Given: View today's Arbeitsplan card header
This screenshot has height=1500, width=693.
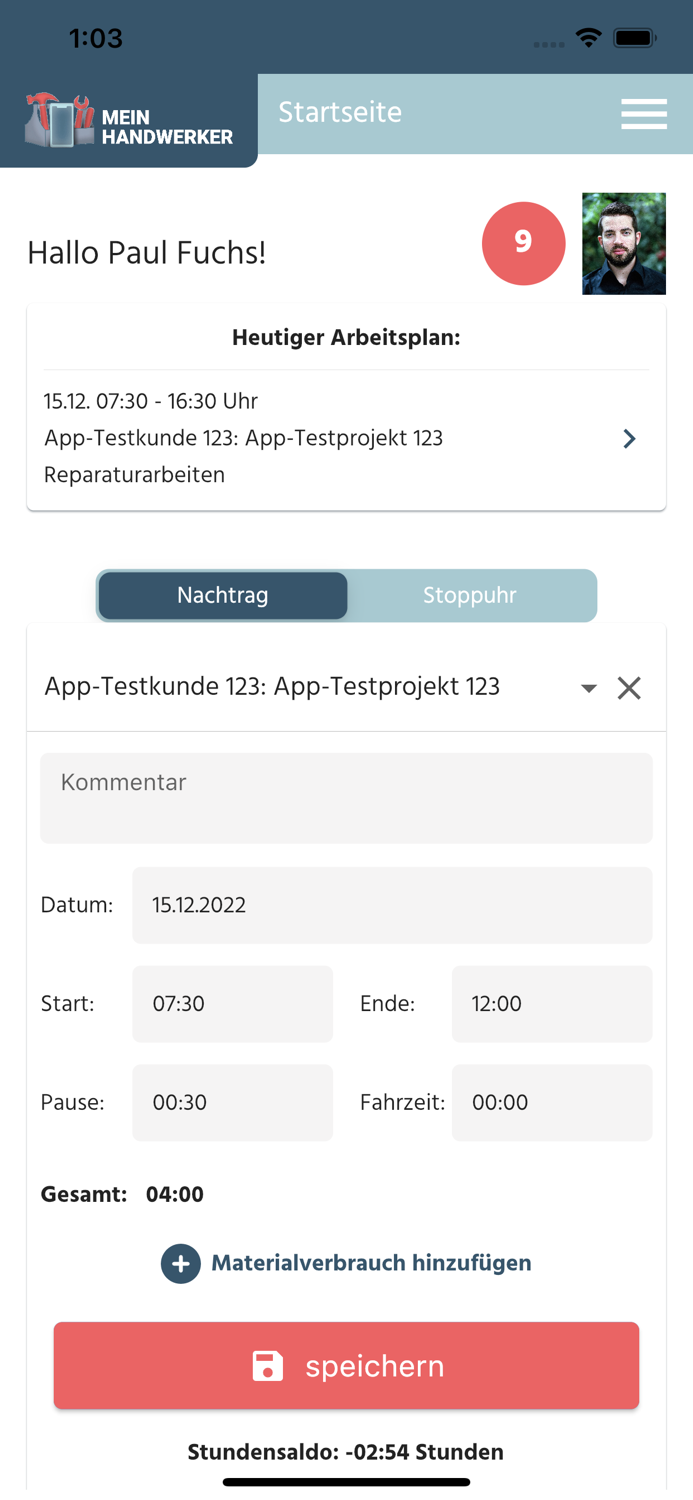Looking at the screenshot, I should 346,337.
